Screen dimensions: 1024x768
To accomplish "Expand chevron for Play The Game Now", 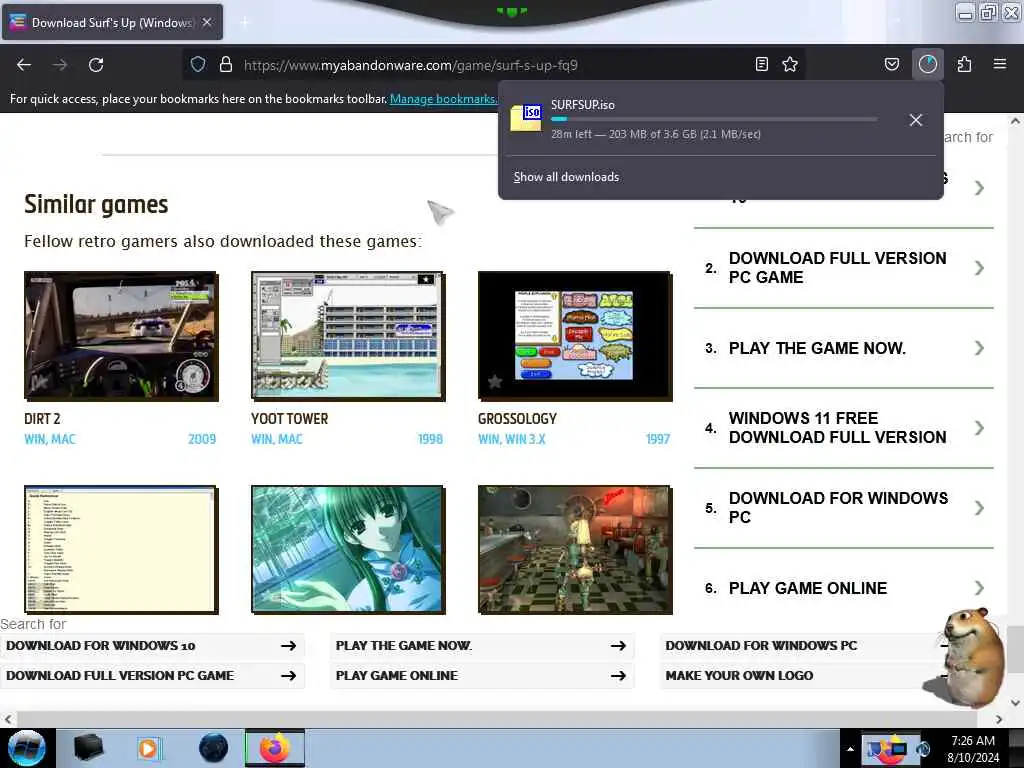I will tap(979, 348).
